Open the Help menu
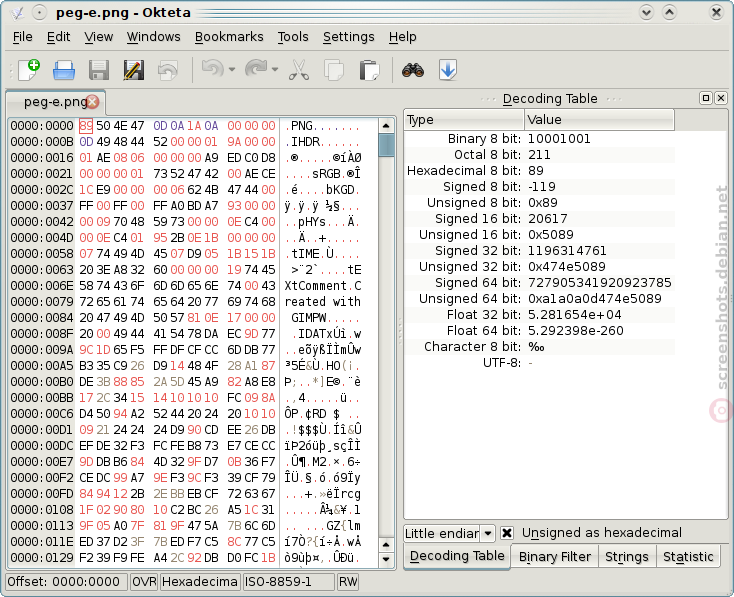 [x=403, y=37]
